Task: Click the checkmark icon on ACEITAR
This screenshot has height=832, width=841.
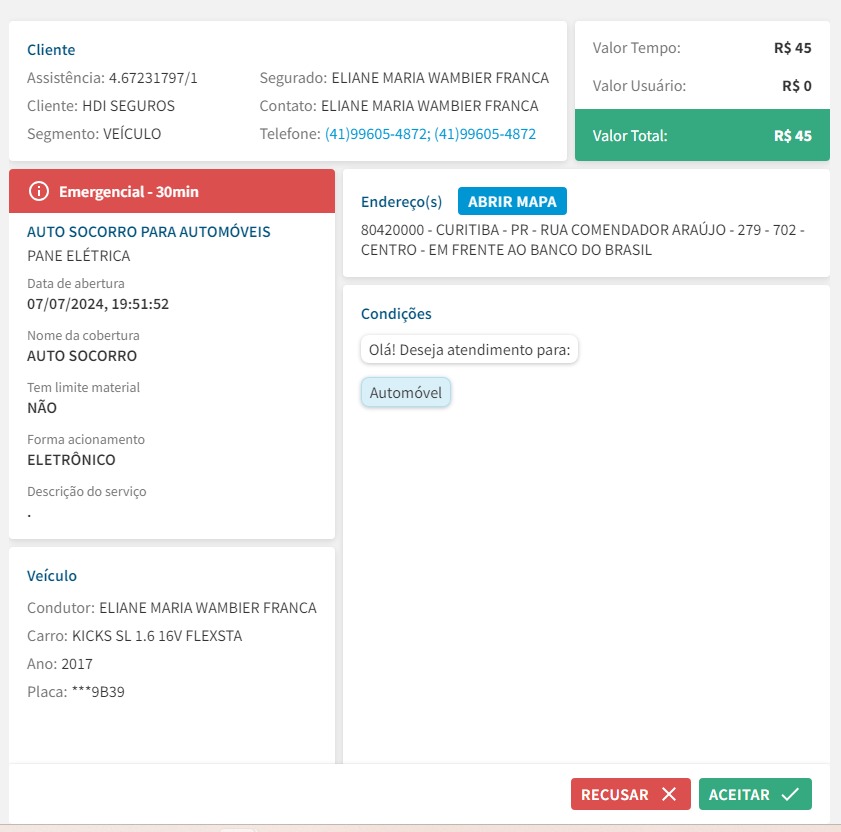Action: coord(790,794)
